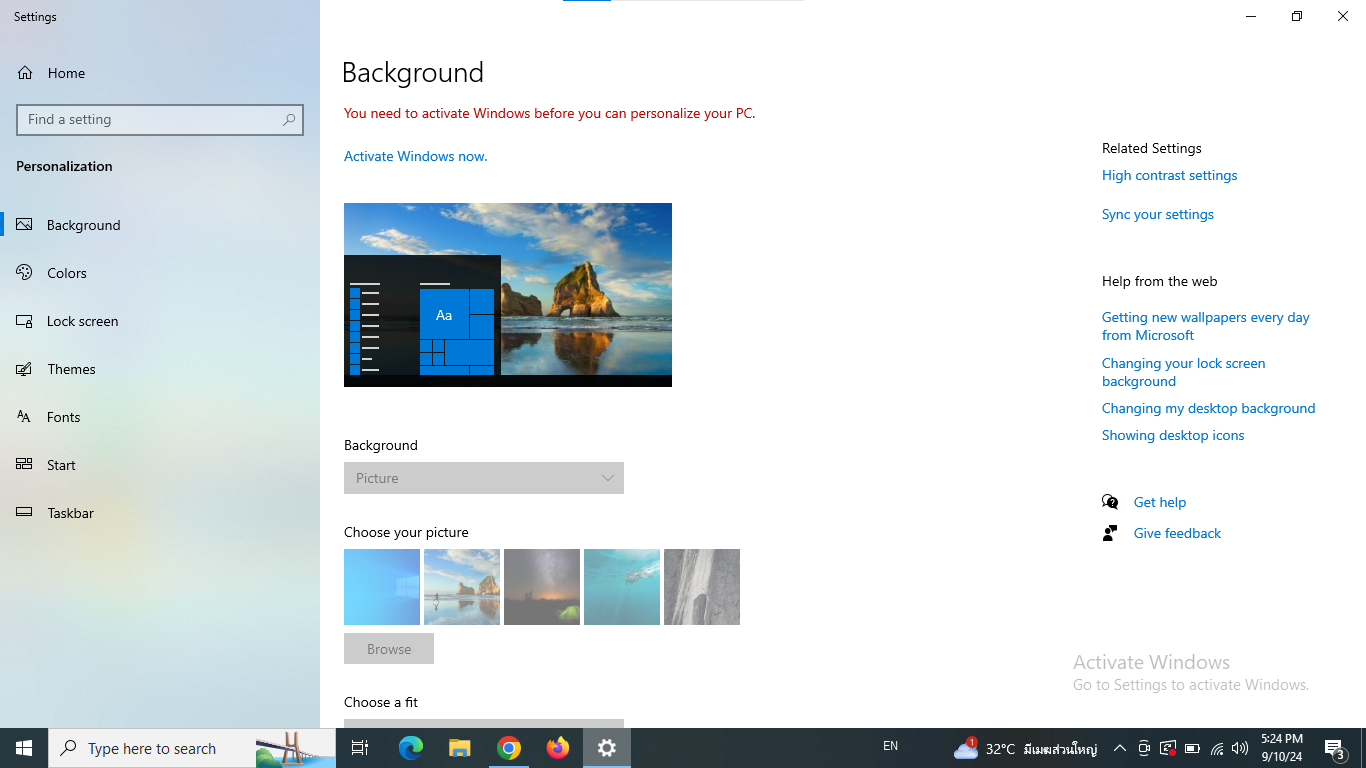Screen dimensions: 1366x768
Task: Click the Give feedback person icon
Action: [x=1110, y=533]
